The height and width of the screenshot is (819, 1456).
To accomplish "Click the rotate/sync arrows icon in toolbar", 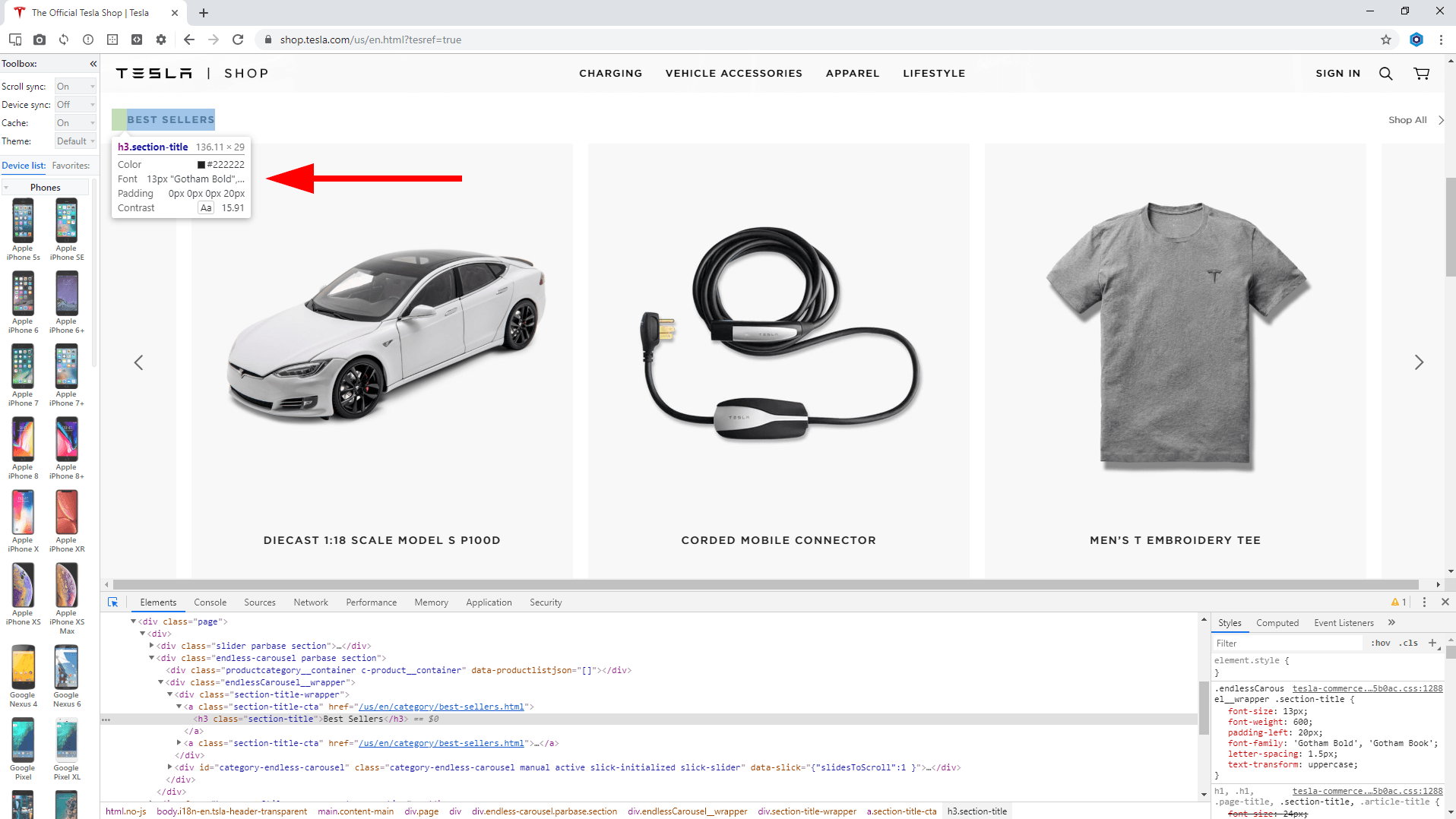I will tap(64, 40).
